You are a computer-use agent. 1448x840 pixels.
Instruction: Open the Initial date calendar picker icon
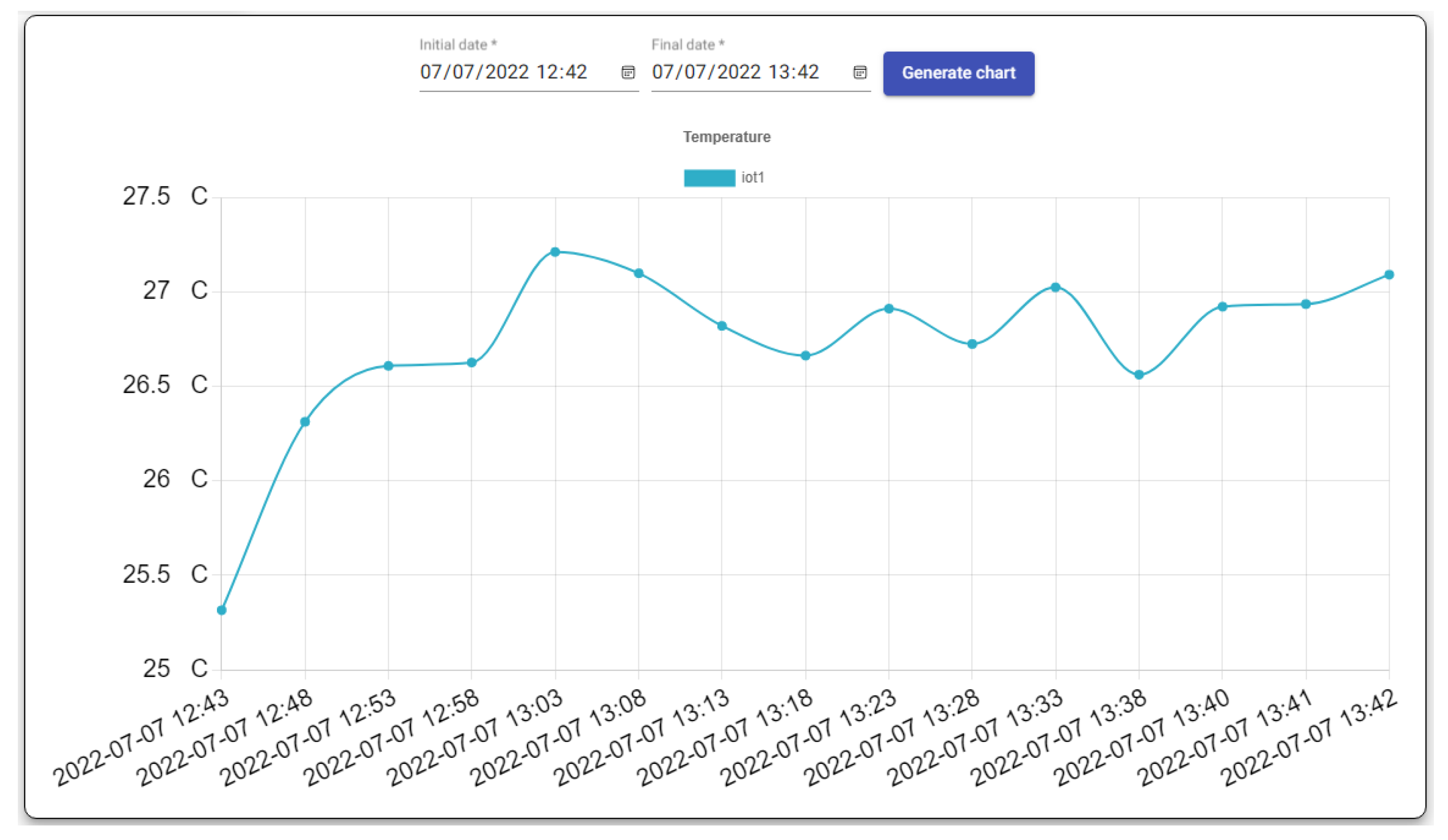[628, 72]
